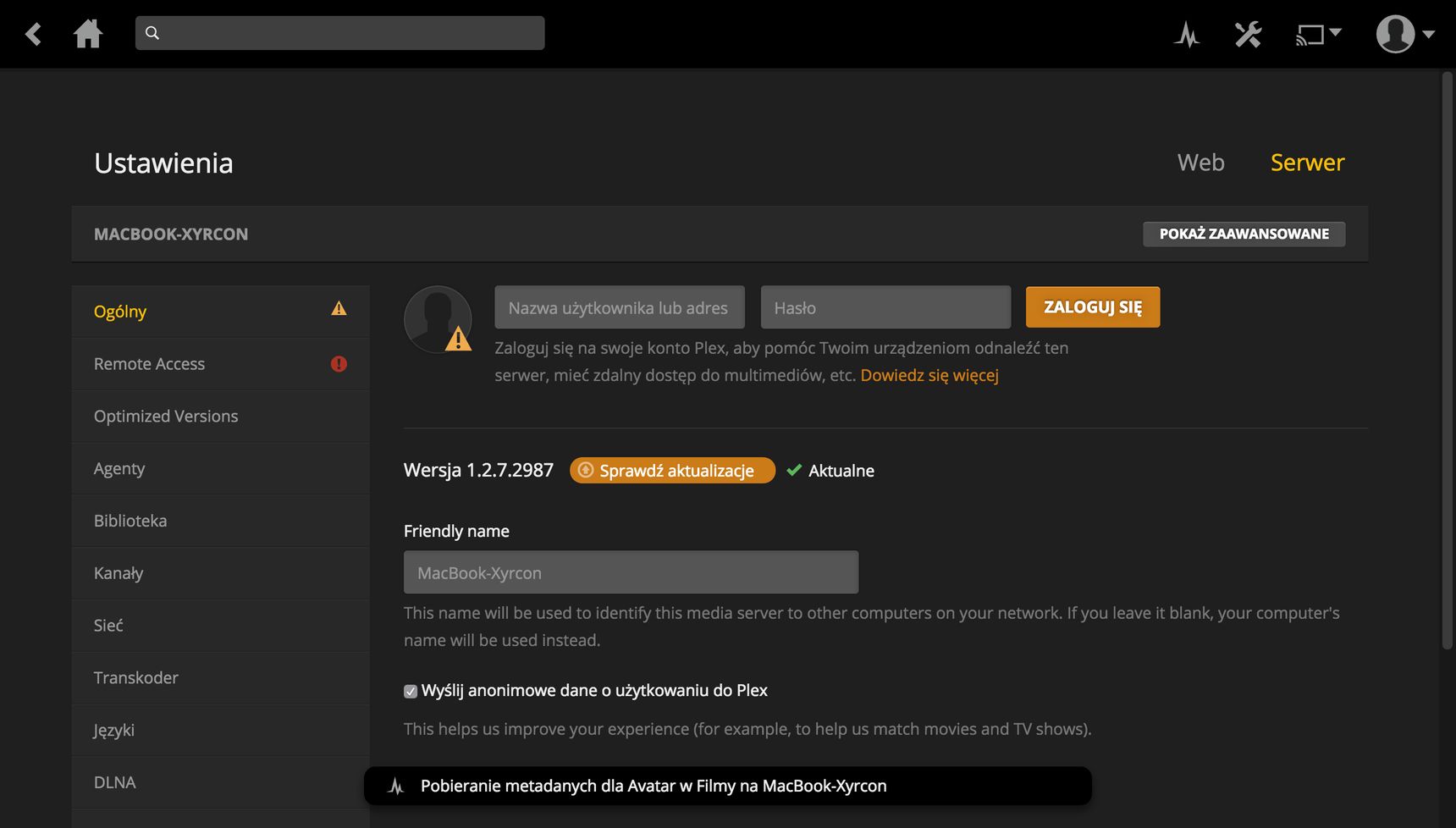Open Optimized Versions section
Viewport: 1456px width, 828px height.
pos(220,417)
